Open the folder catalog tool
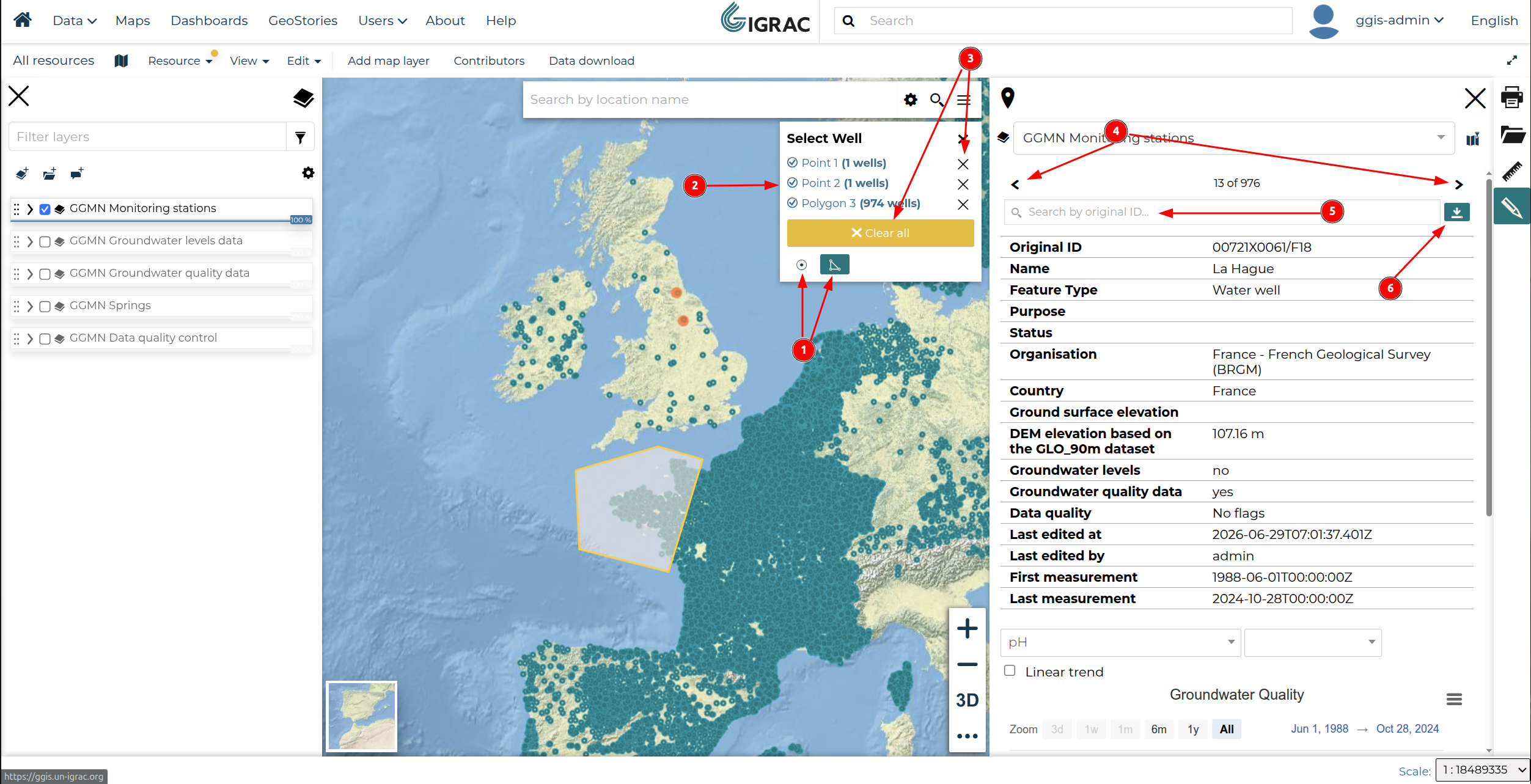The height and width of the screenshot is (784, 1531). point(1512,134)
